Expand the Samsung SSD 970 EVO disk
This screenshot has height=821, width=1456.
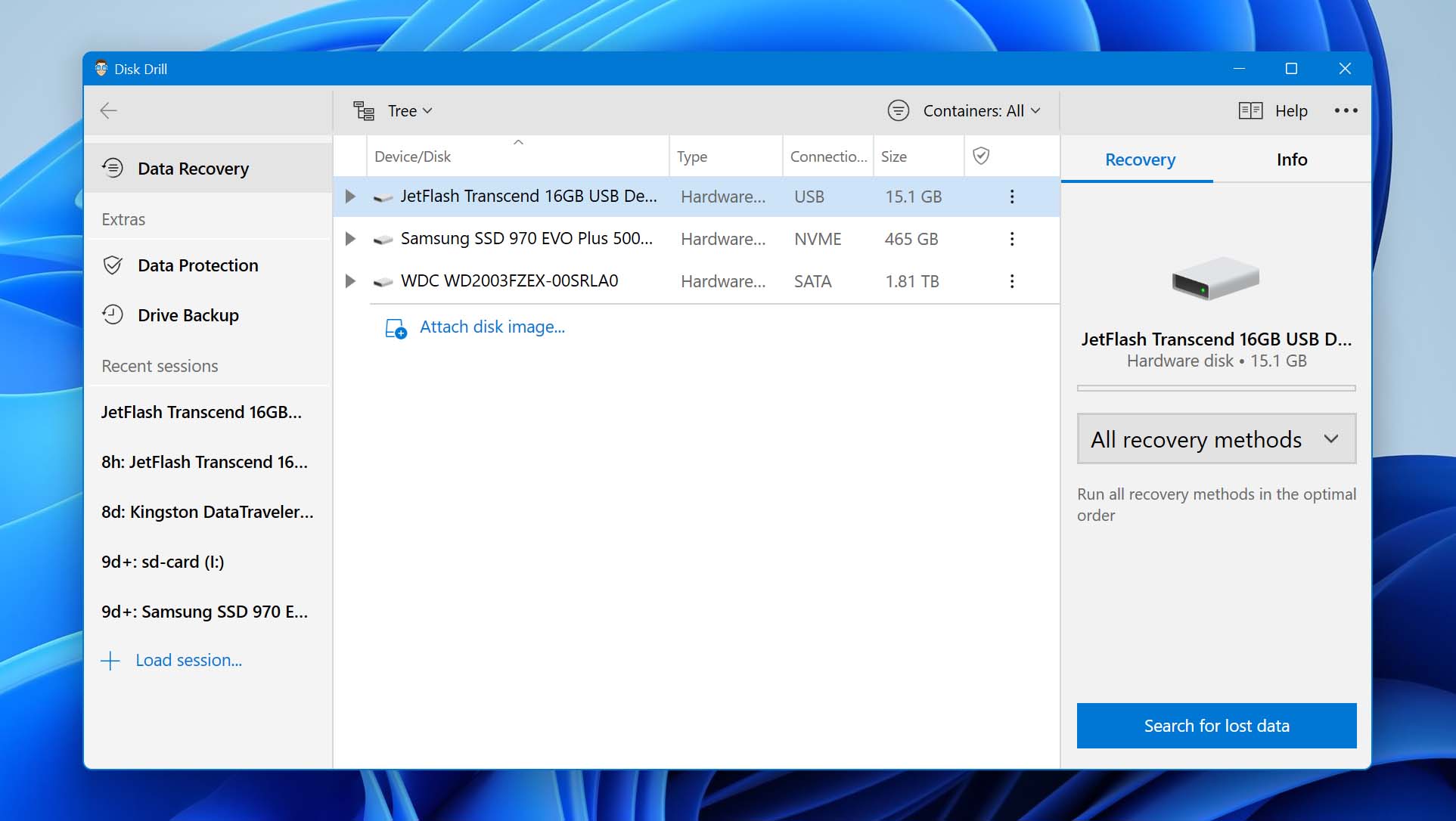click(350, 240)
